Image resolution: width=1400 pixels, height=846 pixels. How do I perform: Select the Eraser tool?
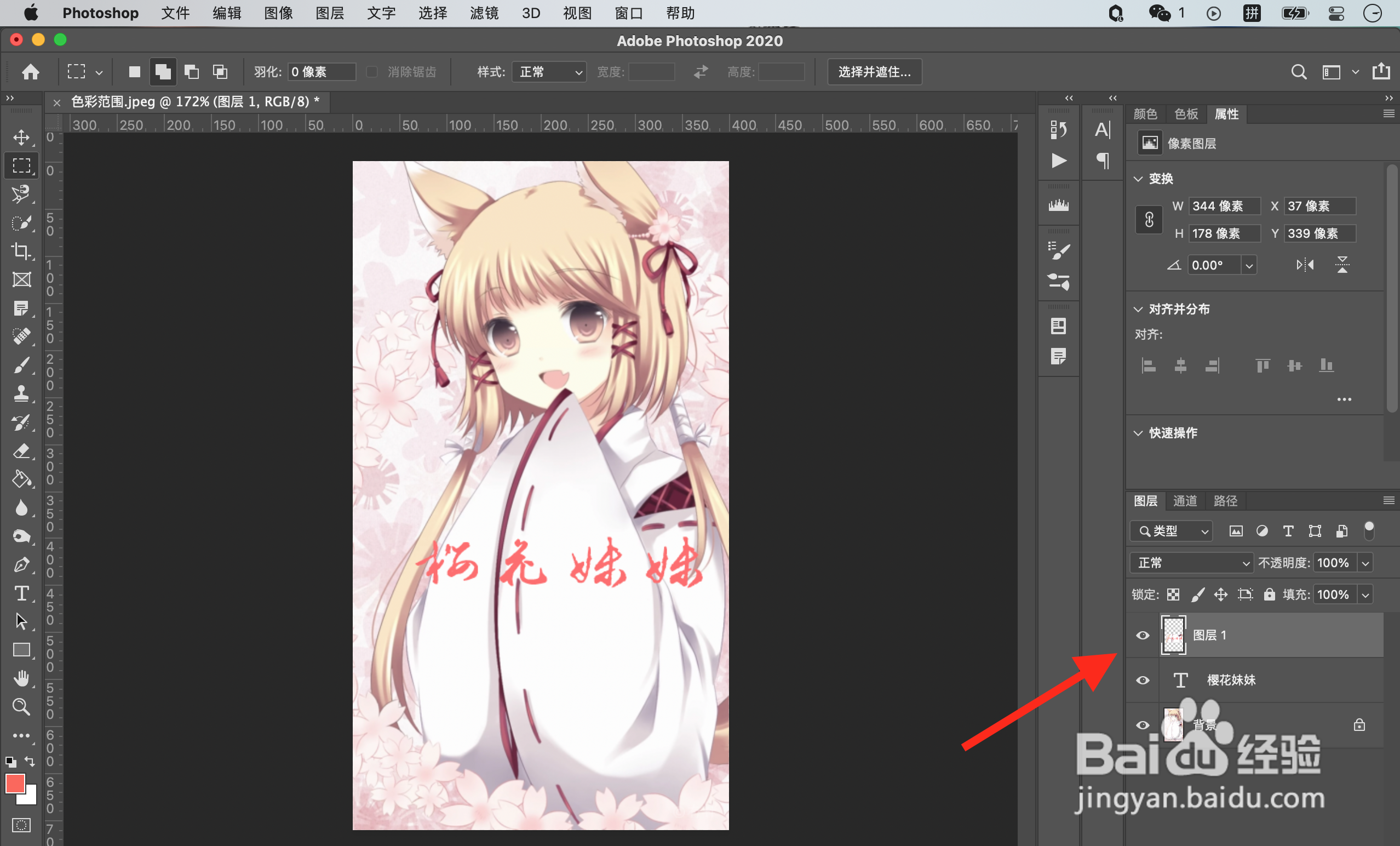coord(21,451)
